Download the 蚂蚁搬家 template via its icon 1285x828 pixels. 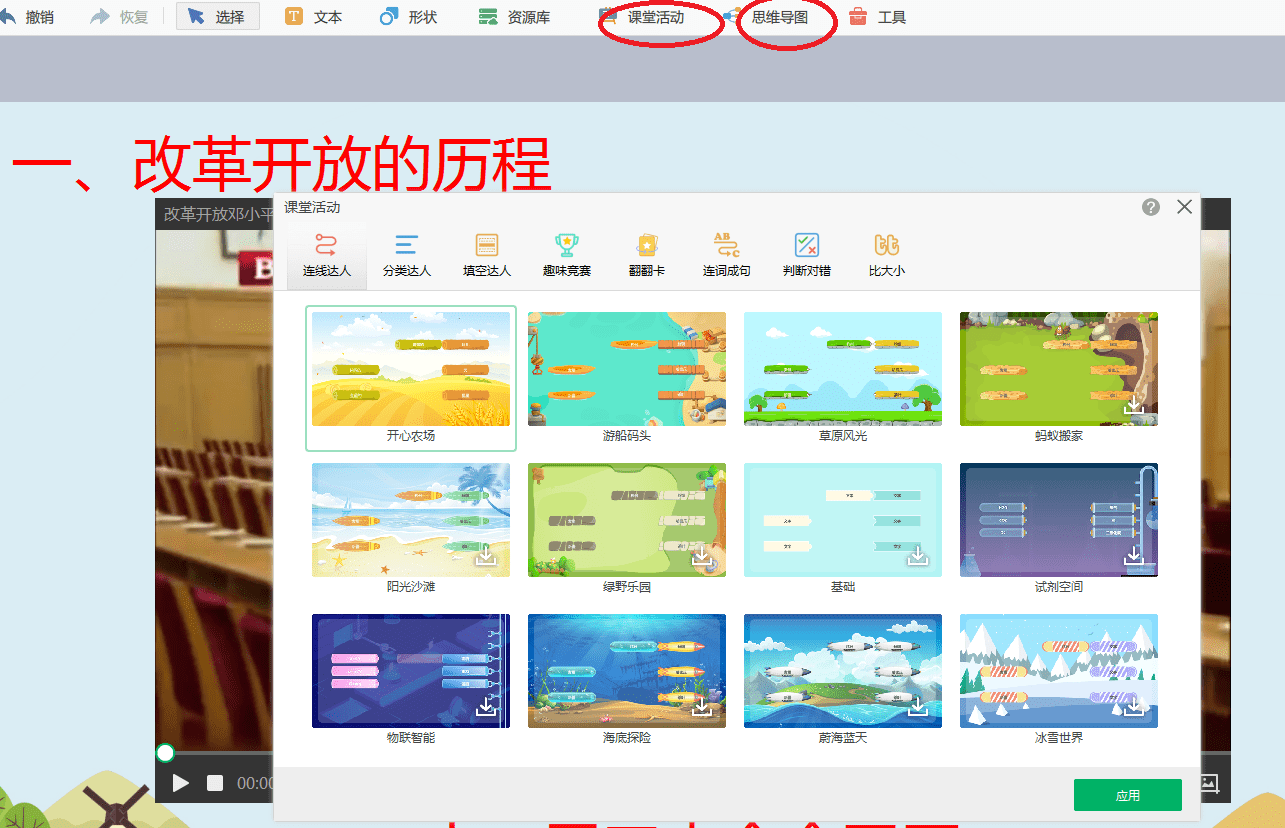(1134, 405)
